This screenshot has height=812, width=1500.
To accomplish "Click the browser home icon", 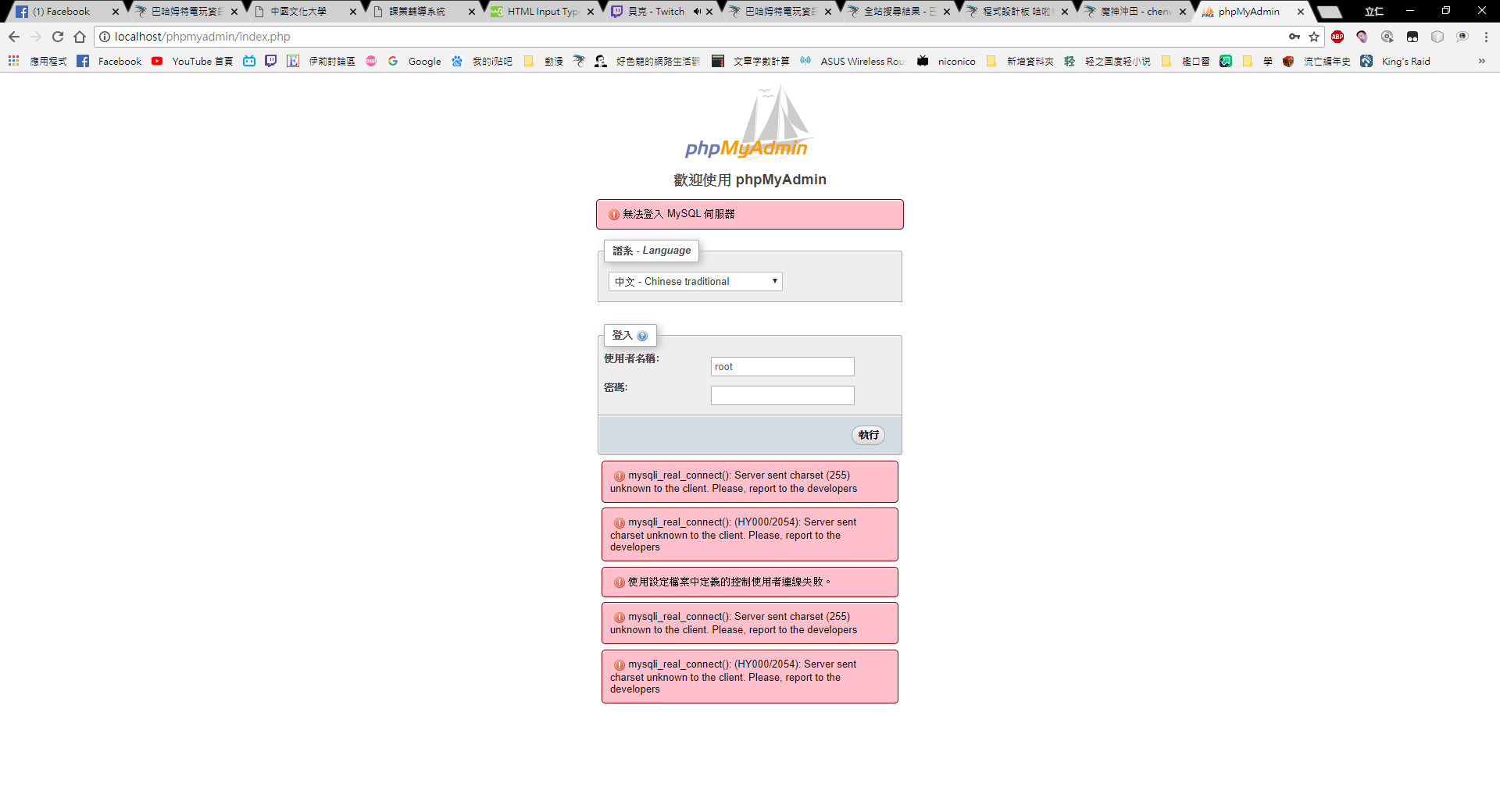I will [80, 36].
